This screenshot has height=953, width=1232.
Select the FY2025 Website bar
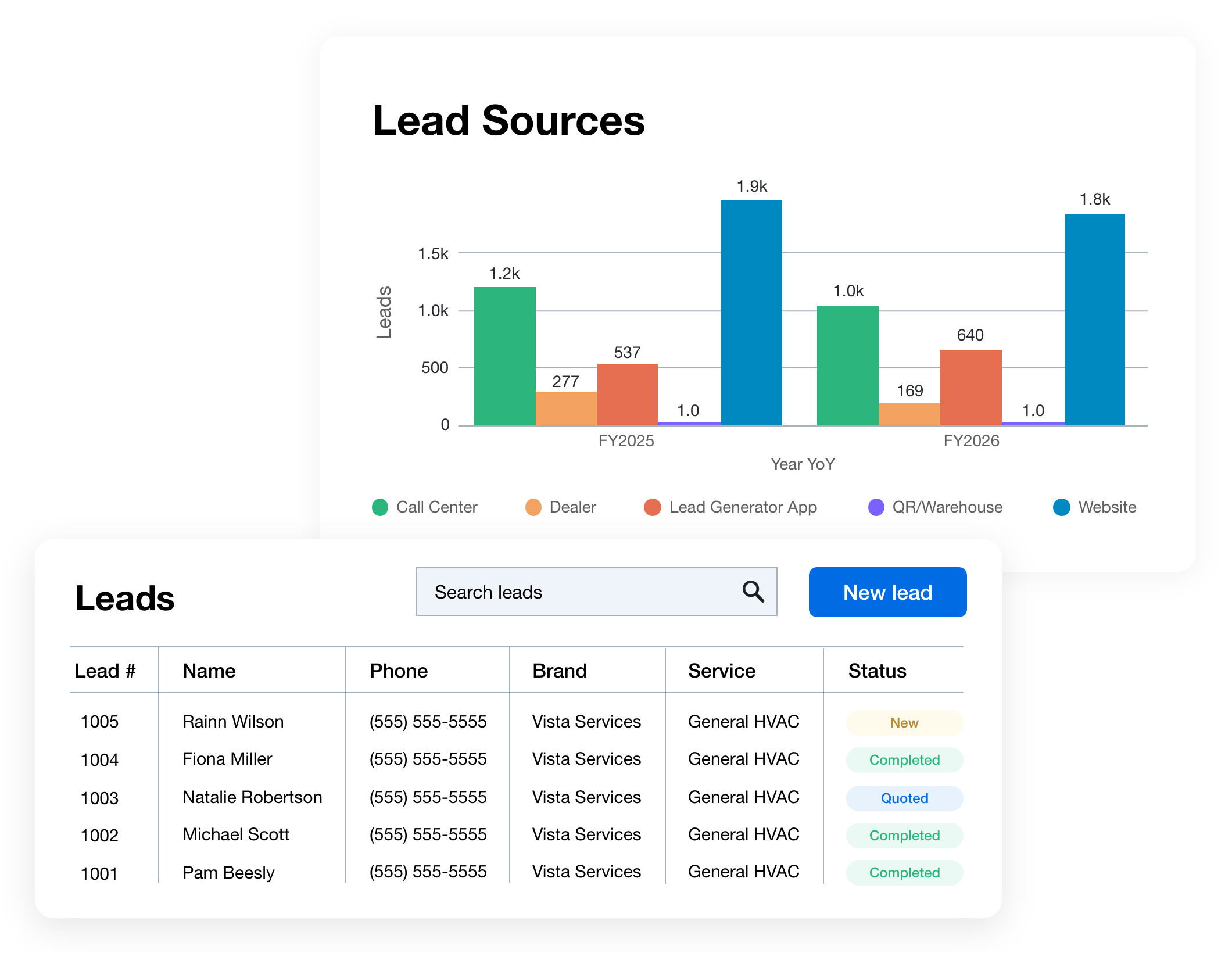tap(751, 313)
